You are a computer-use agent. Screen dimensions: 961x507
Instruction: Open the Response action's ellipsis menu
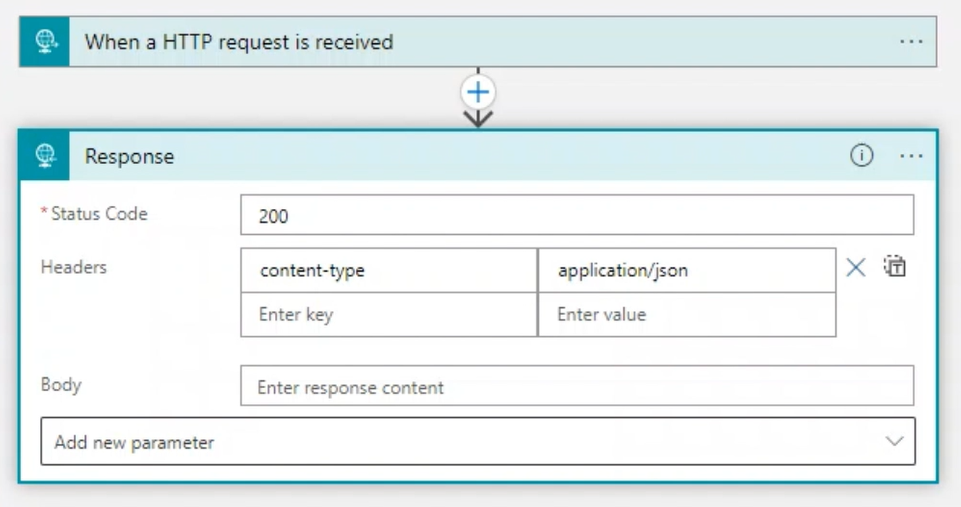tap(911, 156)
